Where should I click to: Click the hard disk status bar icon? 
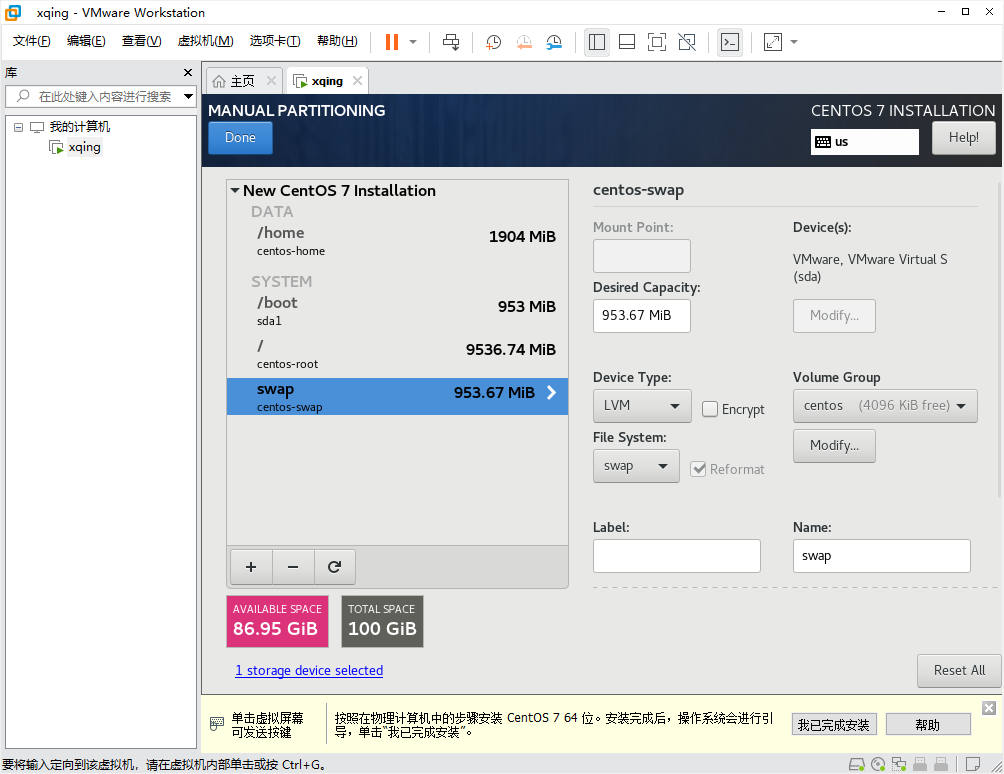point(856,764)
